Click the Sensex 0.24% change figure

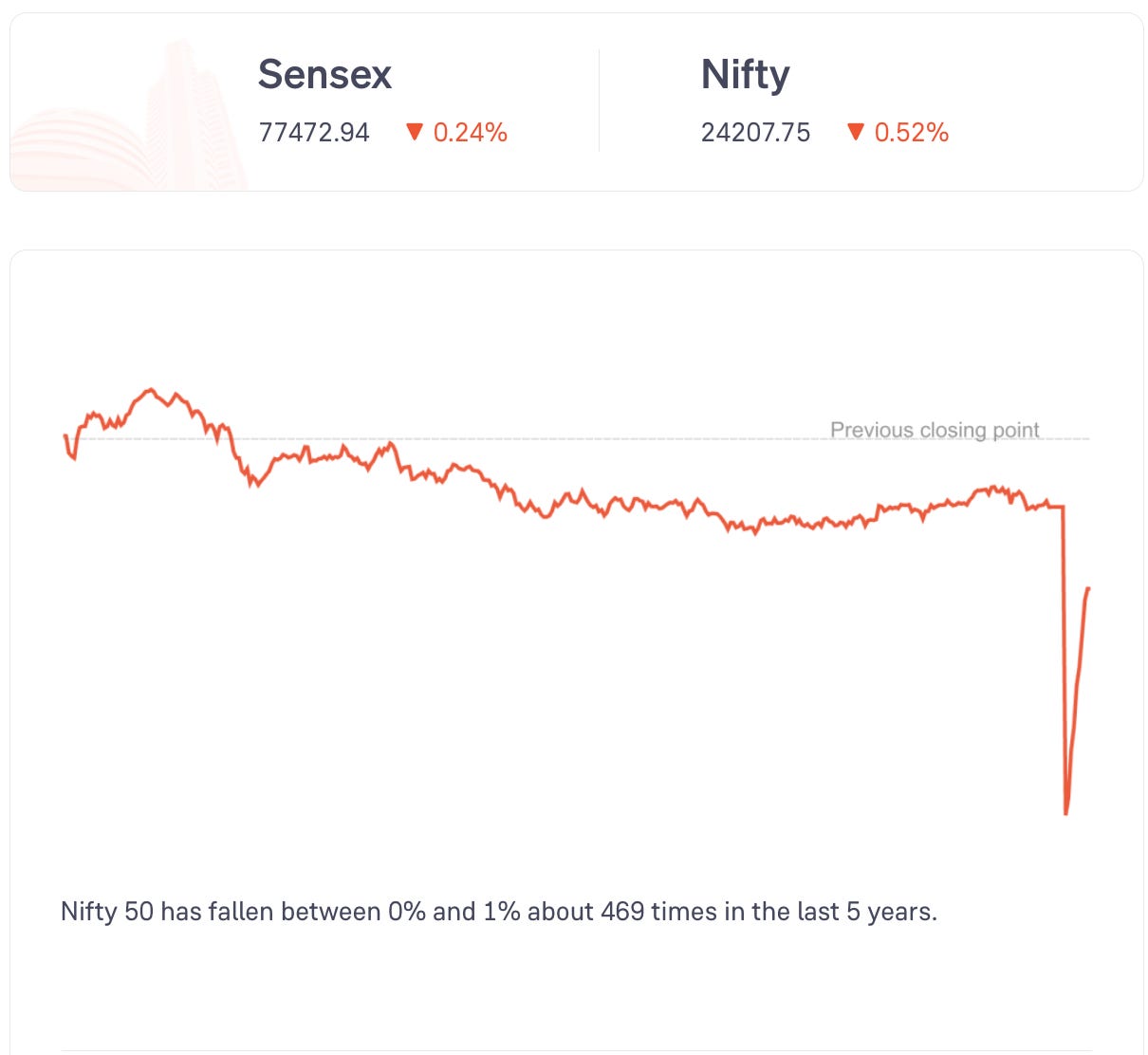click(x=470, y=132)
